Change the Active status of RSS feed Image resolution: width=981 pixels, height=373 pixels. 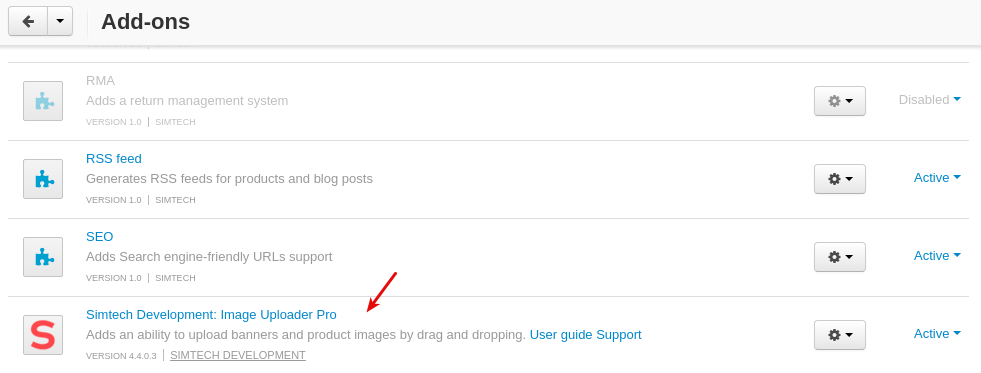(937, 178)
